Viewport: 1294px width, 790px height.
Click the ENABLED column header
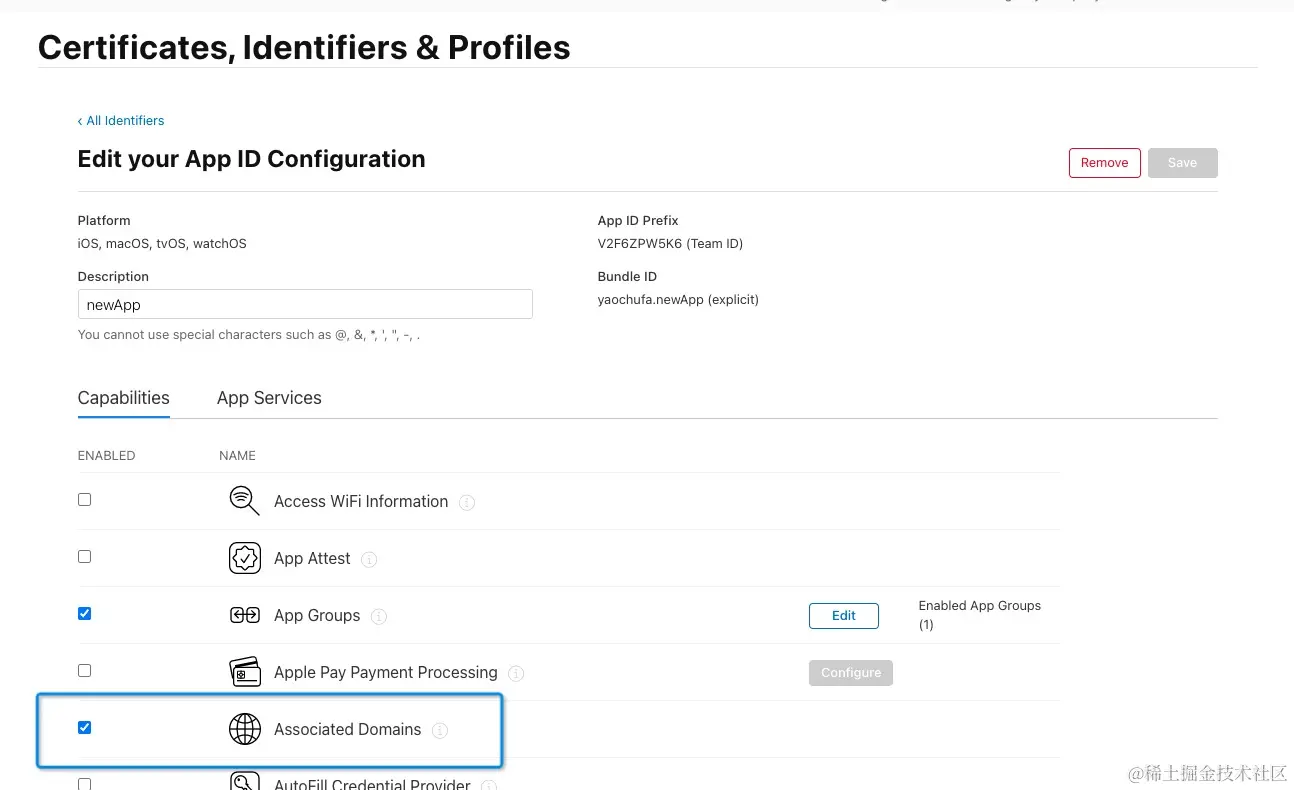tap(106, 455)
